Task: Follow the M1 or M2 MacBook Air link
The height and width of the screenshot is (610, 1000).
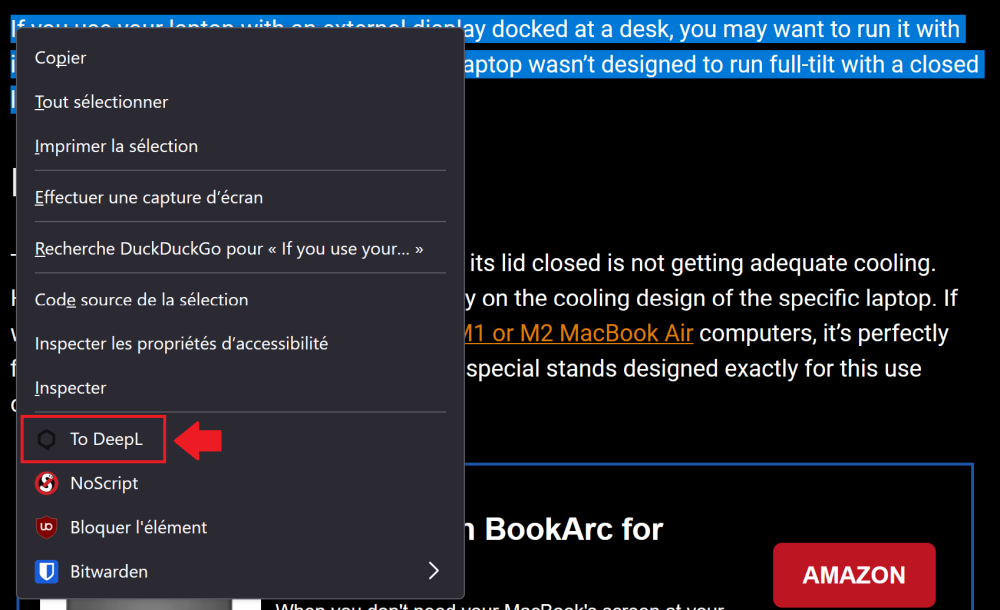Action: [x=578, y=333]
